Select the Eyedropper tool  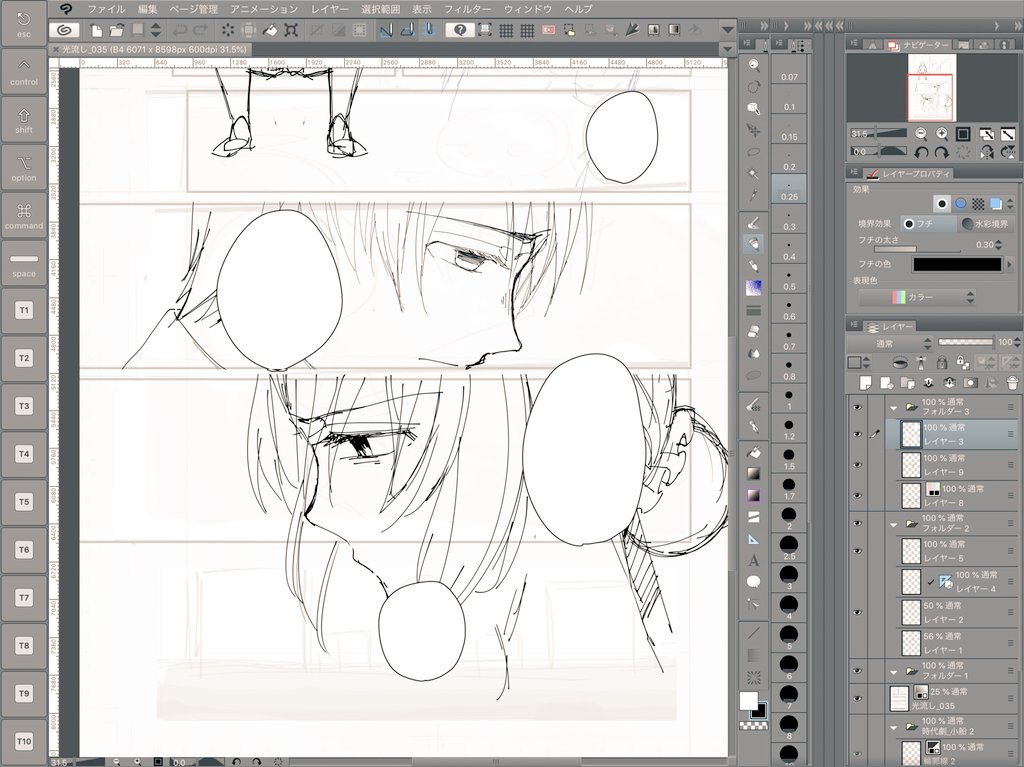pyautogui.click(x=754, y=195)
